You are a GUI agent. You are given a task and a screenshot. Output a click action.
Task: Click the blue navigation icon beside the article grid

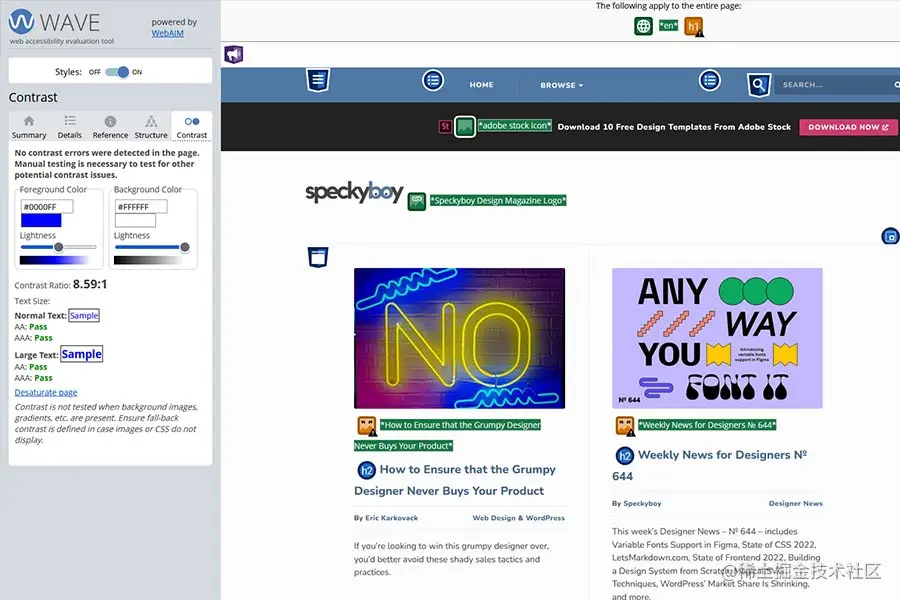point(318,257)
